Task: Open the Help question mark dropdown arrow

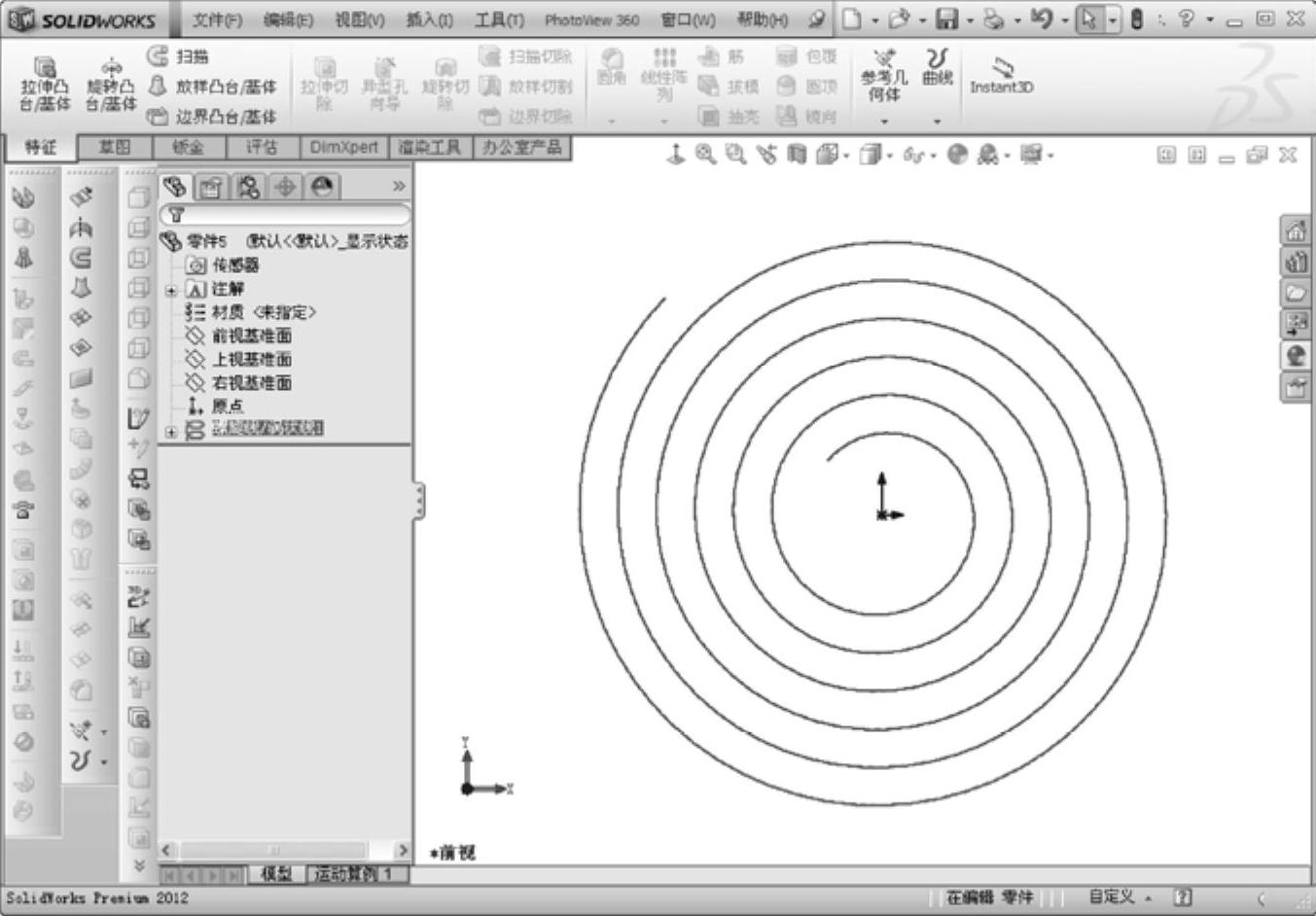Action: (x=1209, y=19)
